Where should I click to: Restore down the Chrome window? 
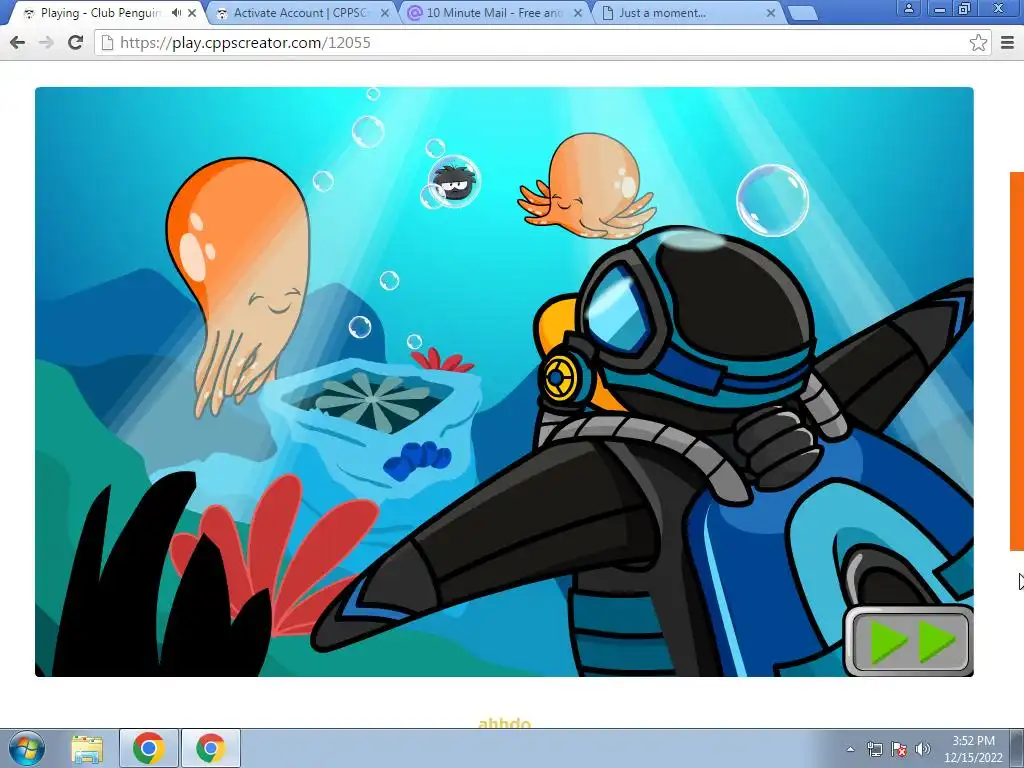[x=965, y=8]
